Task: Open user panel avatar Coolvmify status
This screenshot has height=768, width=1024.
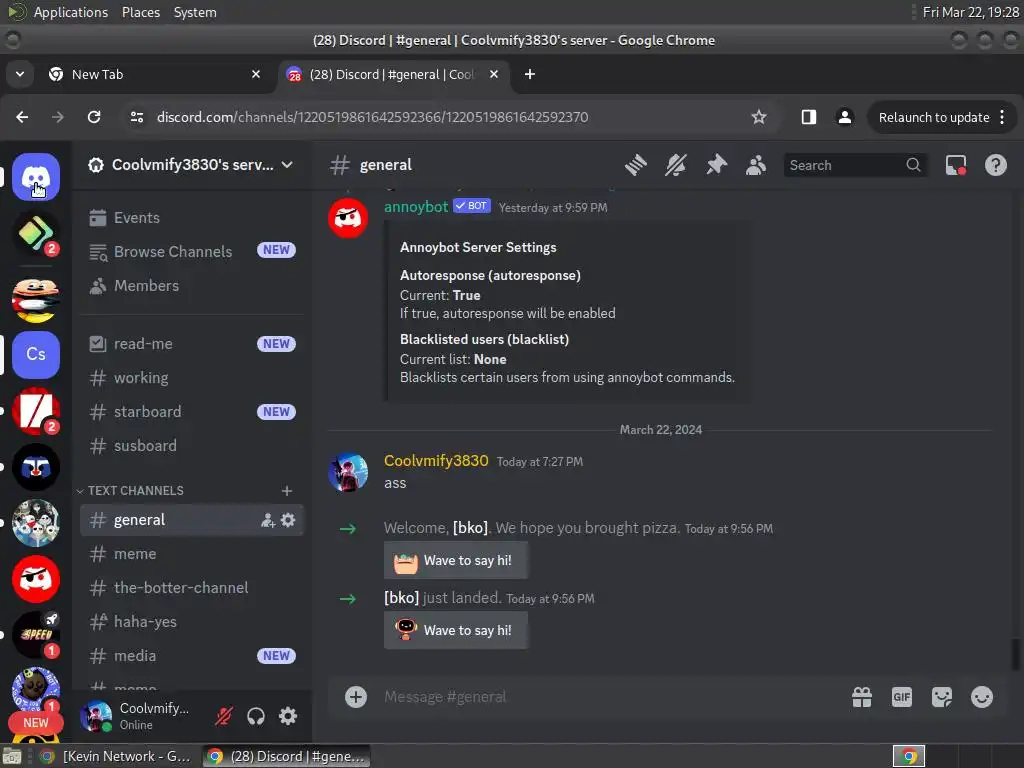Action: (96, 716)
